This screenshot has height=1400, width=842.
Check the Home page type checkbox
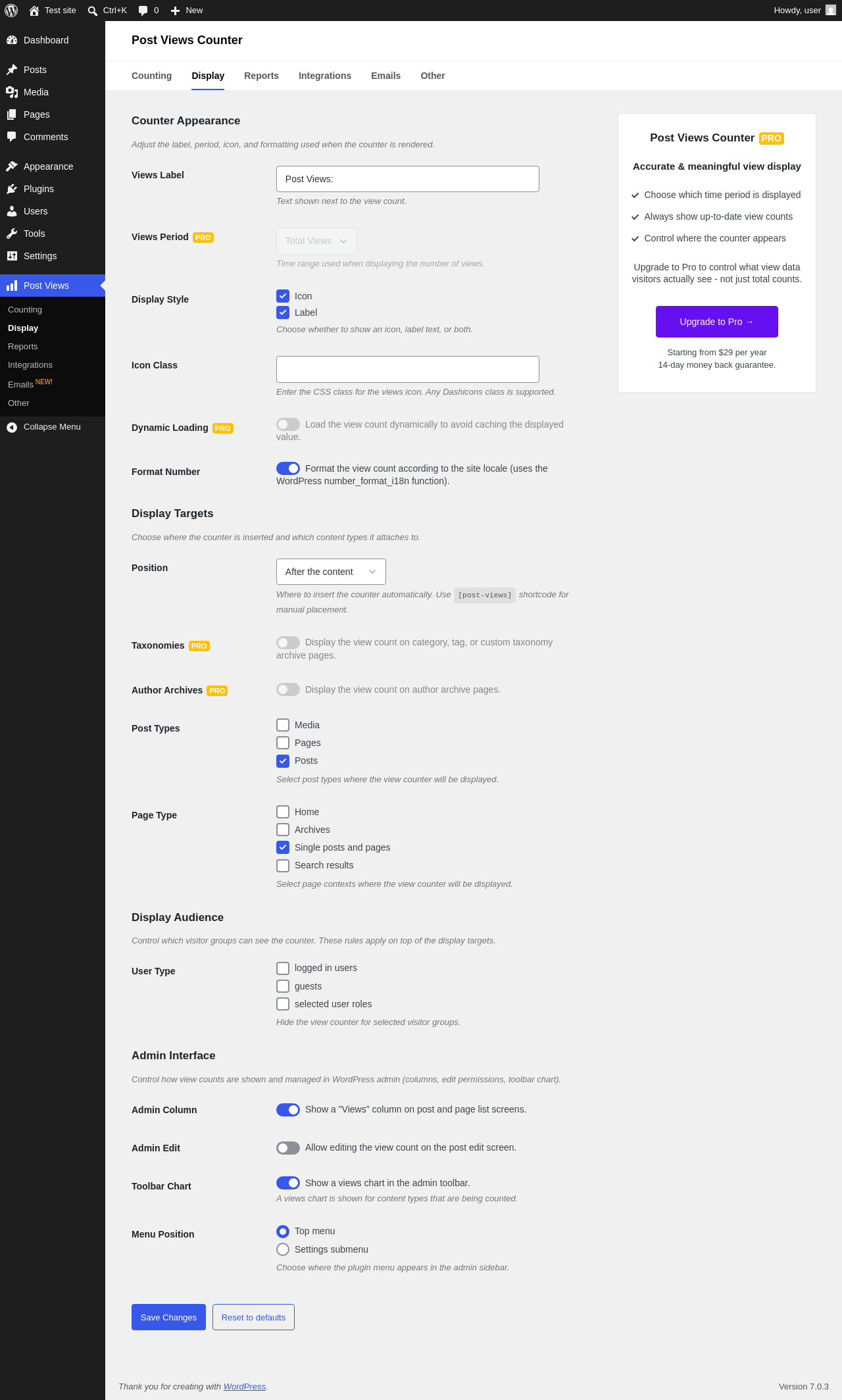(x=283, y=812)
